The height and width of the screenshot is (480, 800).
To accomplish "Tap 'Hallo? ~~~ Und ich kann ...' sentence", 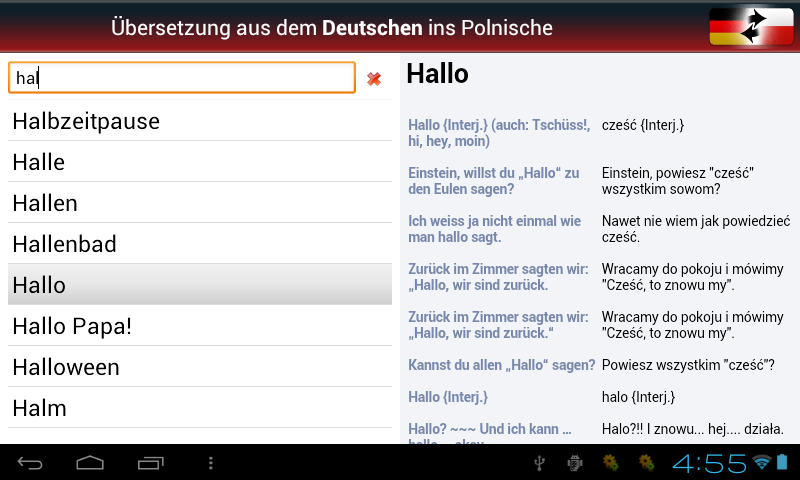I will 490,433.
